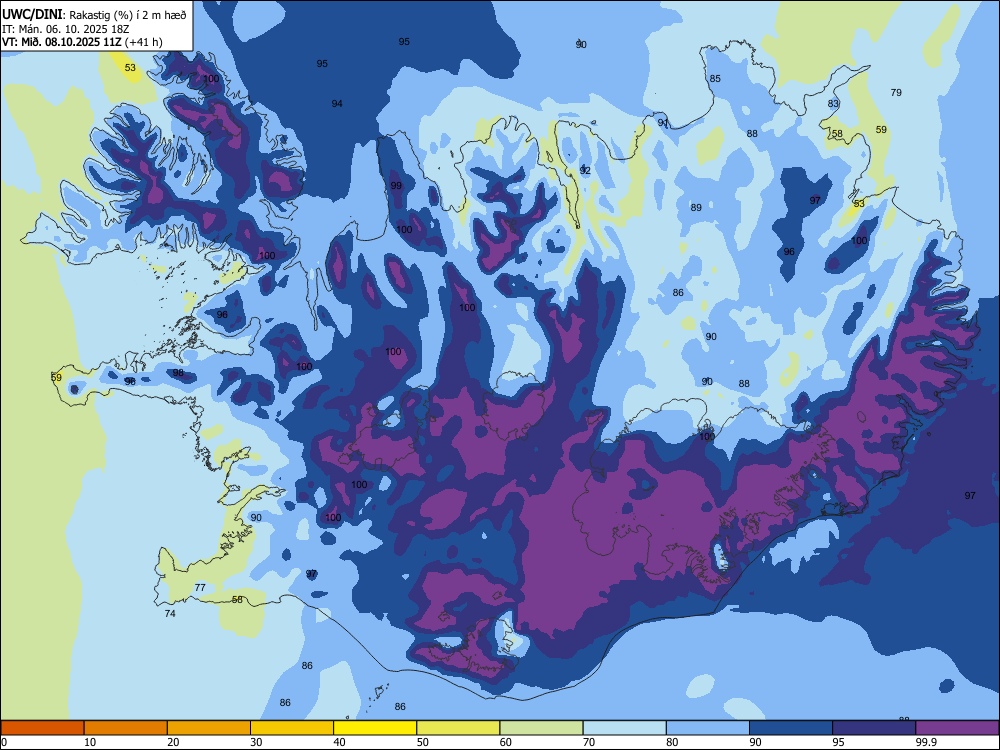Click the map value '91'

coord(663,122)
